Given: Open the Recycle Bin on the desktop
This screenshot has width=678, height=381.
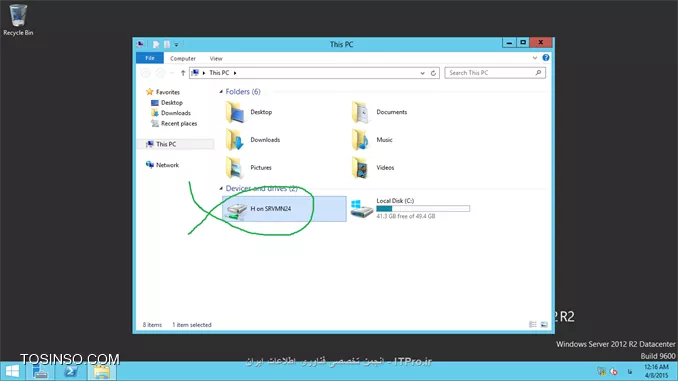Looking at the screenshot, I should coord(18,19).
